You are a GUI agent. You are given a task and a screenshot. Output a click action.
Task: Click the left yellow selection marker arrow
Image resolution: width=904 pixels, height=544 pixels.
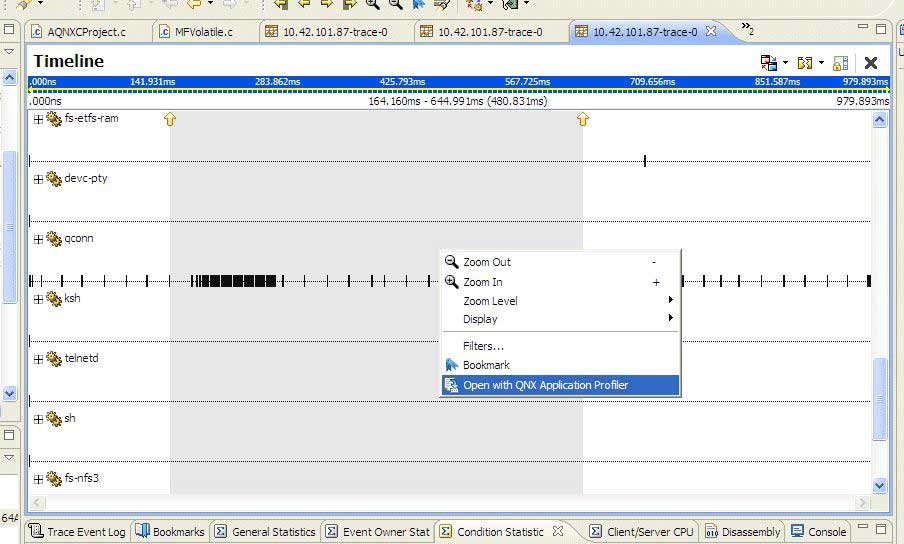170,120
